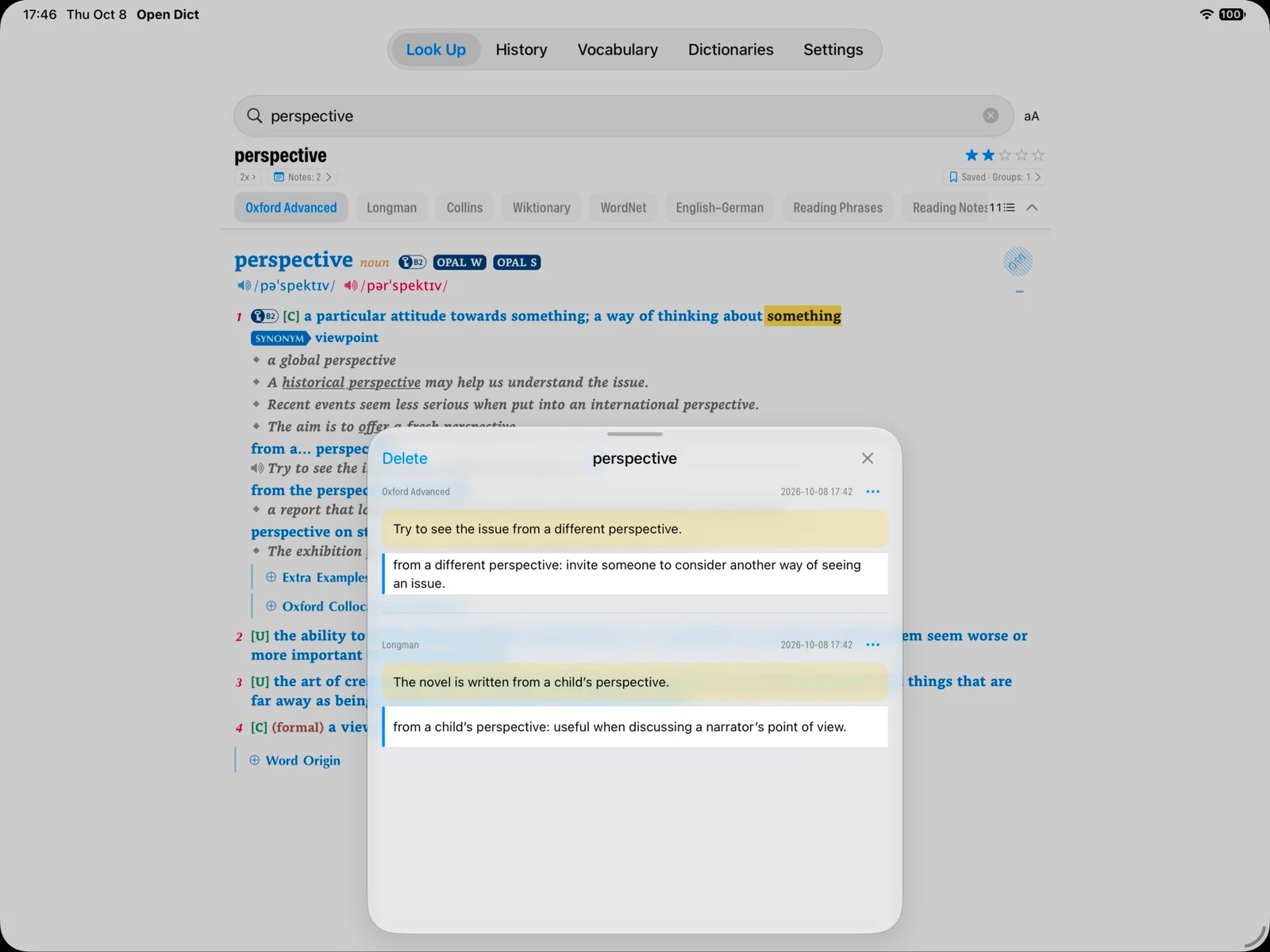Open more options for the Longman note
Image resolution: width=1270 pixels, height=952 pixels.
873,645
